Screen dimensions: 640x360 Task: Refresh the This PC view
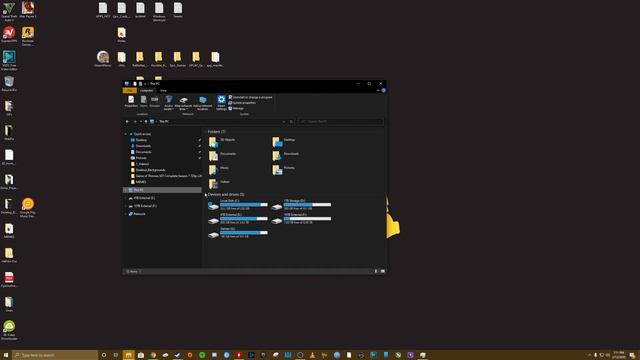click(x=291, y=121)
